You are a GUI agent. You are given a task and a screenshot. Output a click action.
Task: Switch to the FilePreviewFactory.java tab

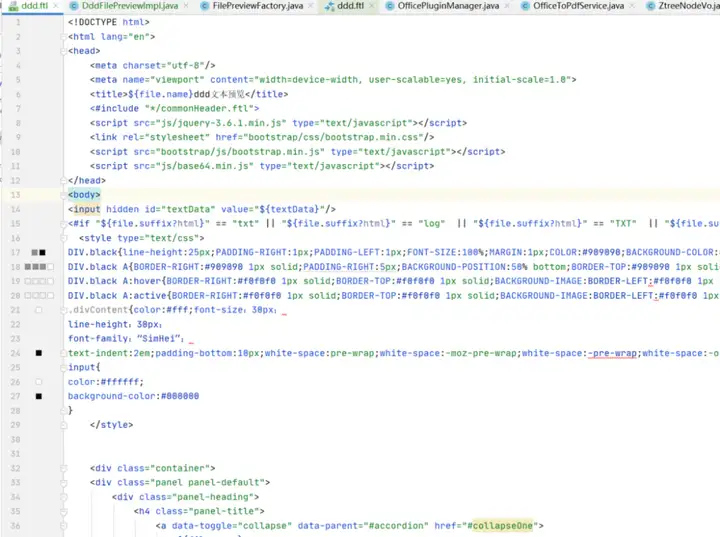258,6
